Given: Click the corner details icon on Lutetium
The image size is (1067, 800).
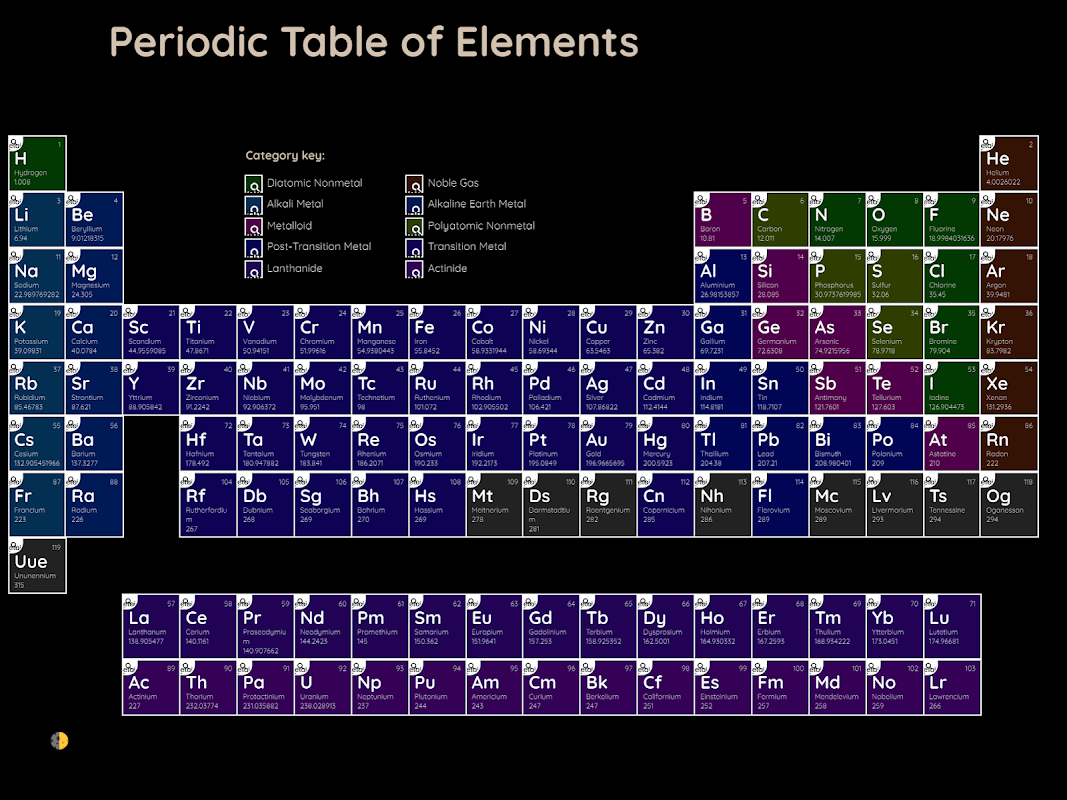Looking at the screenshot, I should click(x=930, y=602).
